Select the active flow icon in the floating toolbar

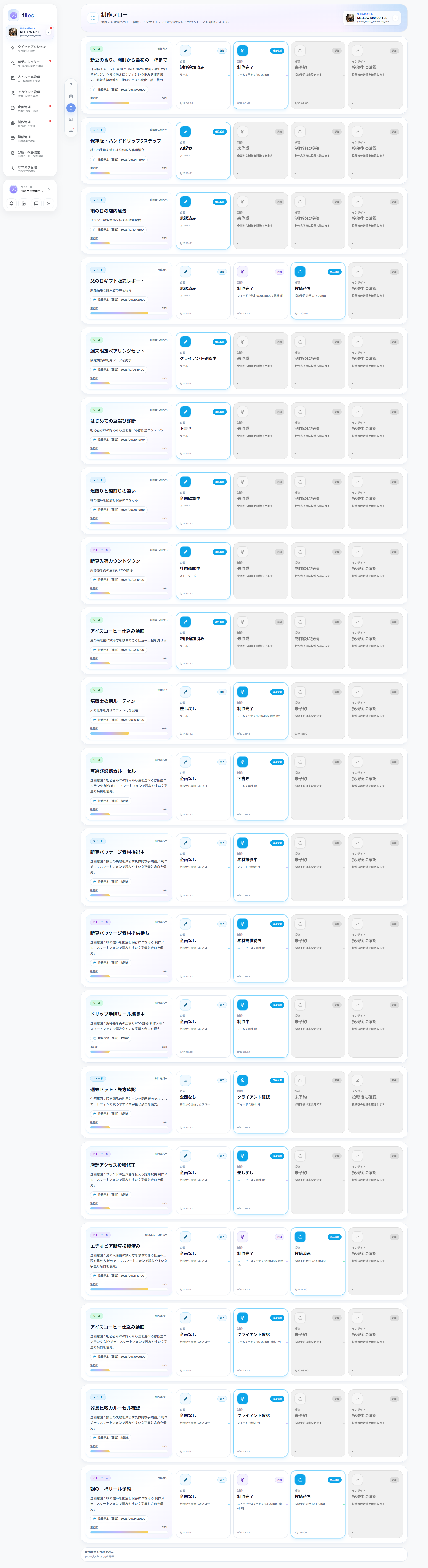coord(71,108)
